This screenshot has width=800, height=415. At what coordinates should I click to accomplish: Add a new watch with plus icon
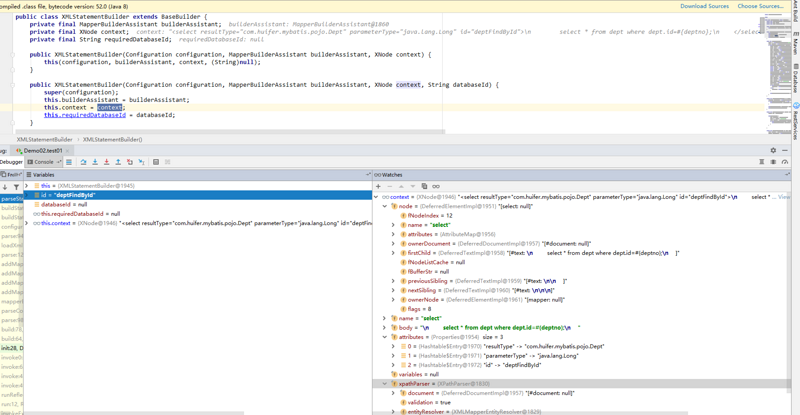(378, 186)
